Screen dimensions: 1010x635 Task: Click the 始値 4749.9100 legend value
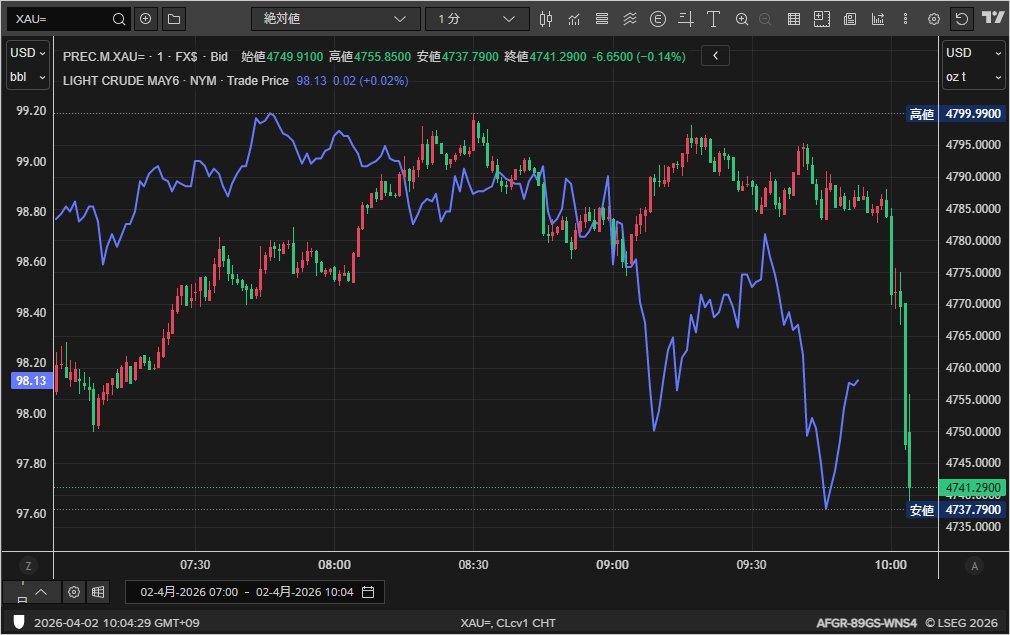tap(282, 57)
